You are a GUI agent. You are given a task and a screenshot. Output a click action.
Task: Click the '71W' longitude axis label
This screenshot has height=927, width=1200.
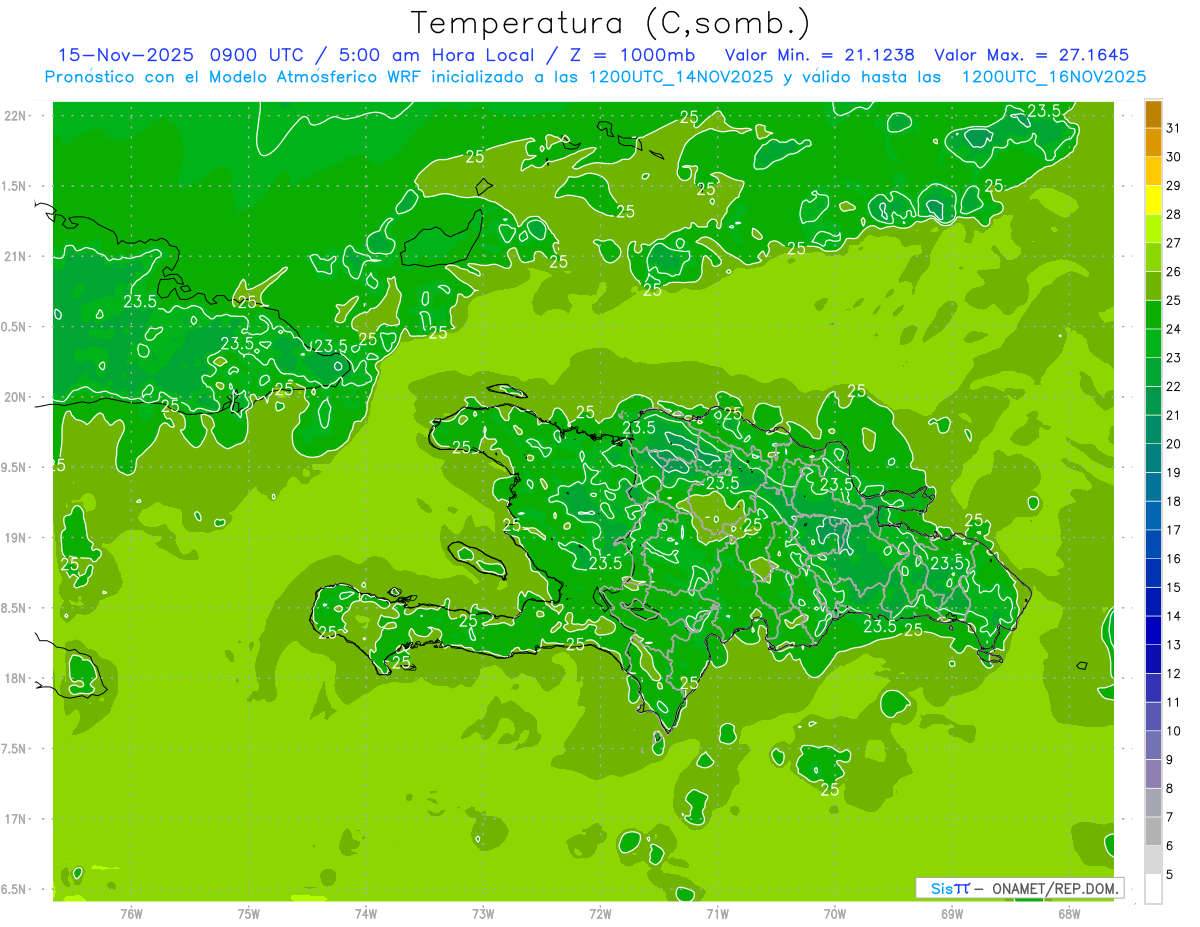717,913
